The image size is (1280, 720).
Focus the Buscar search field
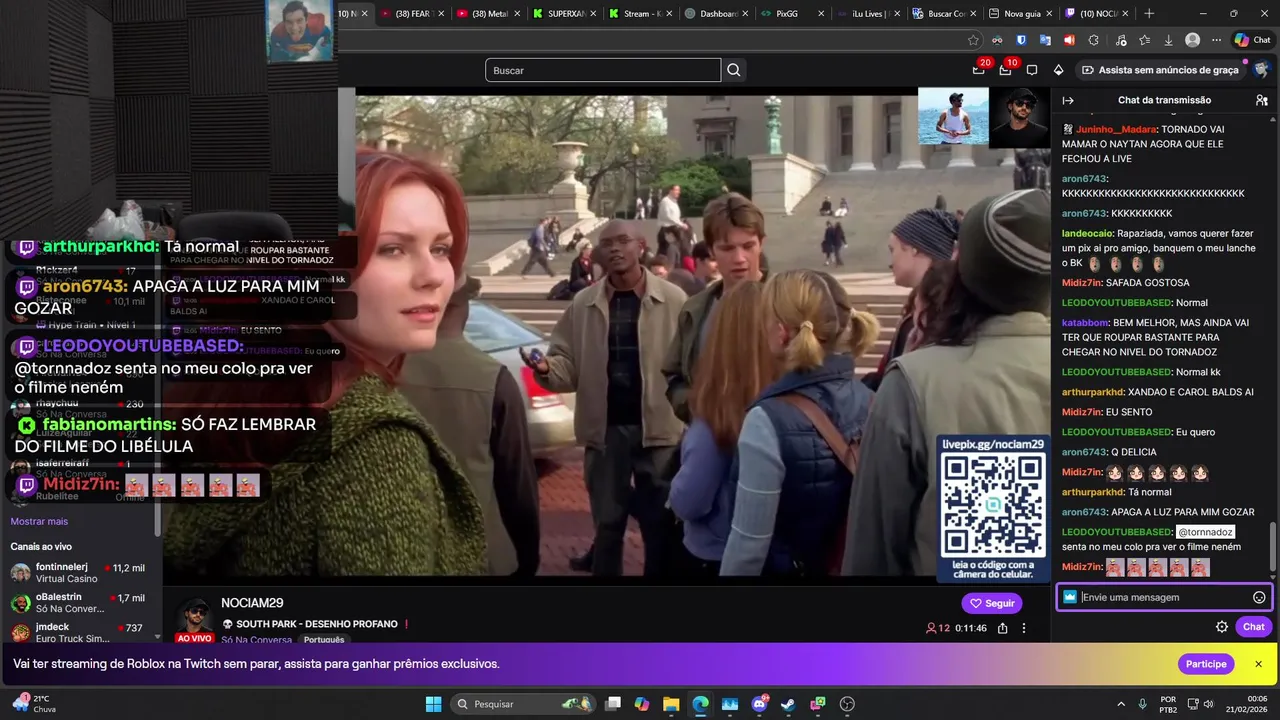(603, 70)
